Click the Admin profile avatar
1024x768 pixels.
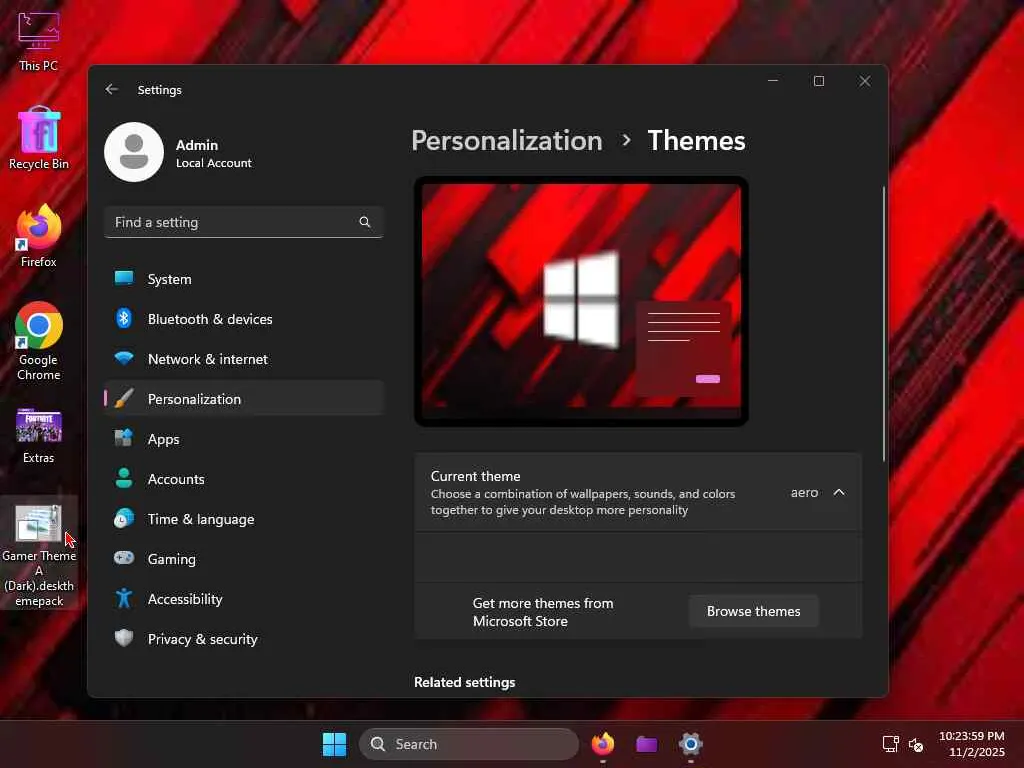(x=134, y=152)
